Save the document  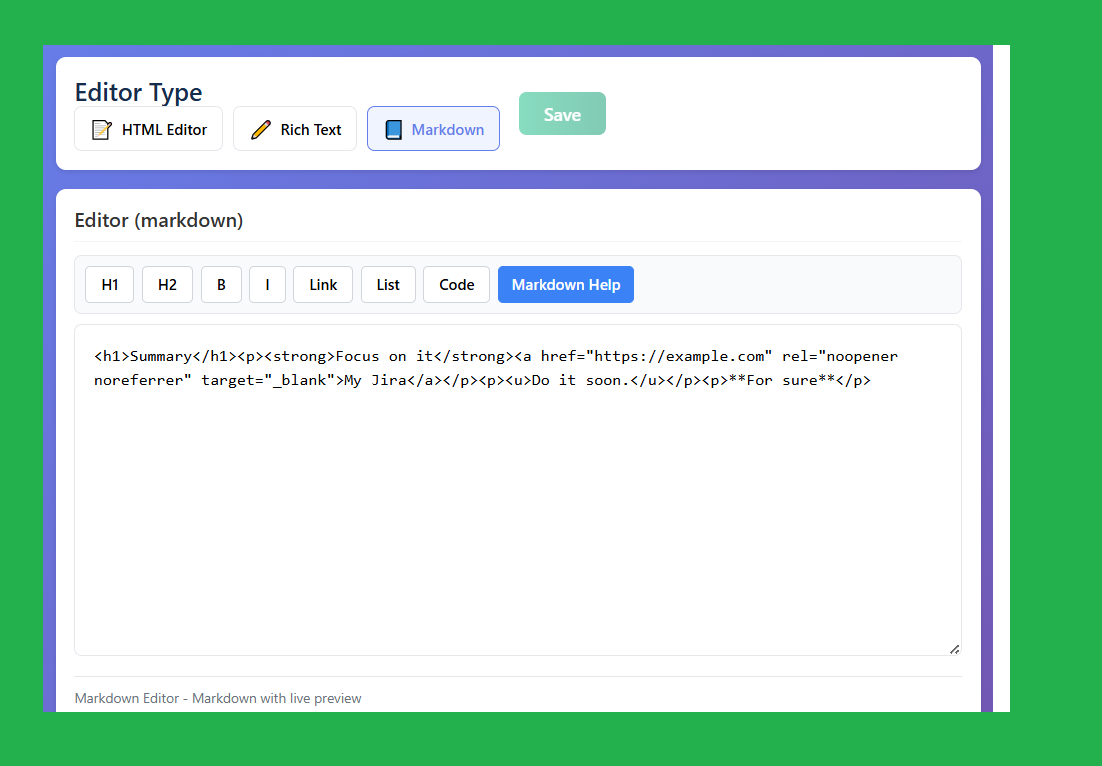(x=562, y=113)
